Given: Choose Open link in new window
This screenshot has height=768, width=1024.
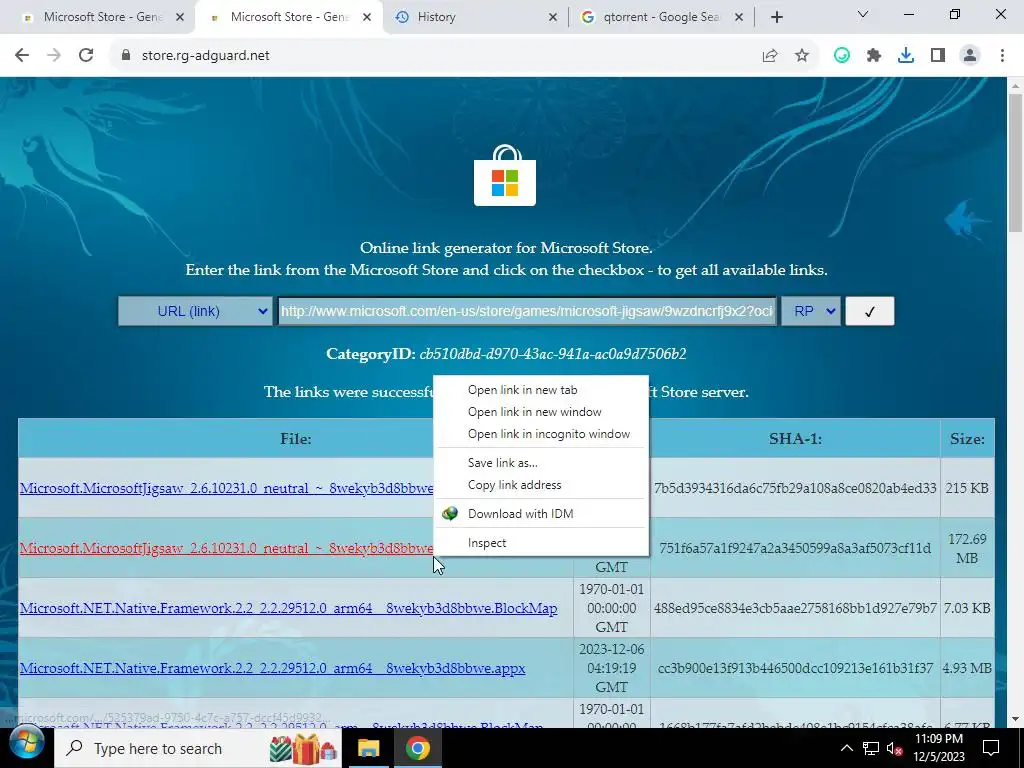Looking at the screenshot, I should pos(541,412).
